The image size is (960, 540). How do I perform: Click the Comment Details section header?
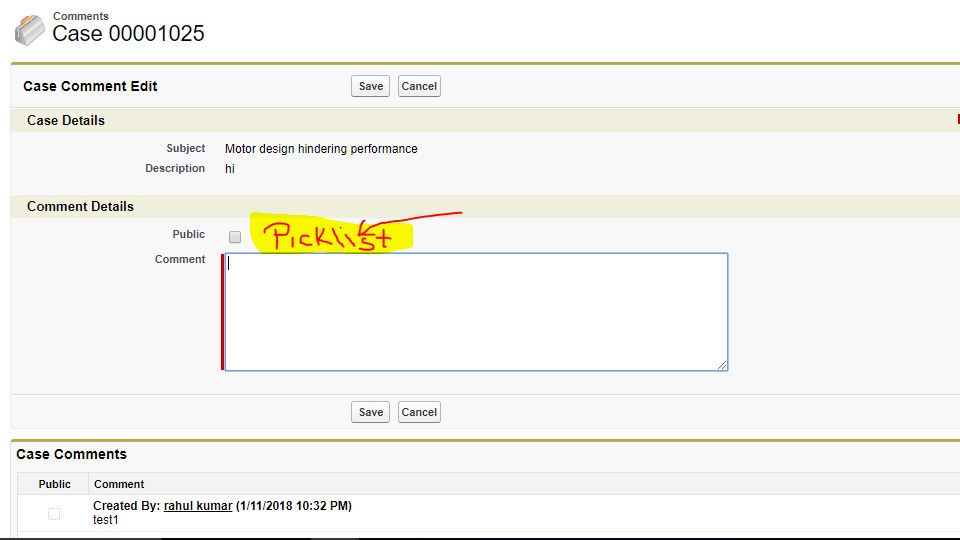(80, 206)
